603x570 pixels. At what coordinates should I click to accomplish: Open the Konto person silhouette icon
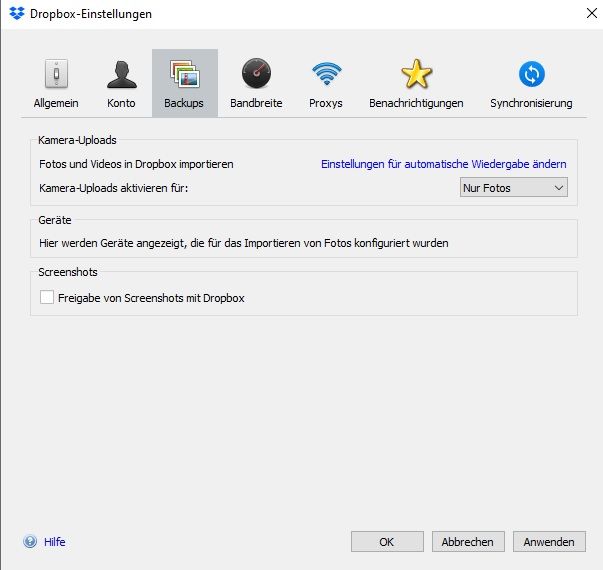click(x=121, y=75)
